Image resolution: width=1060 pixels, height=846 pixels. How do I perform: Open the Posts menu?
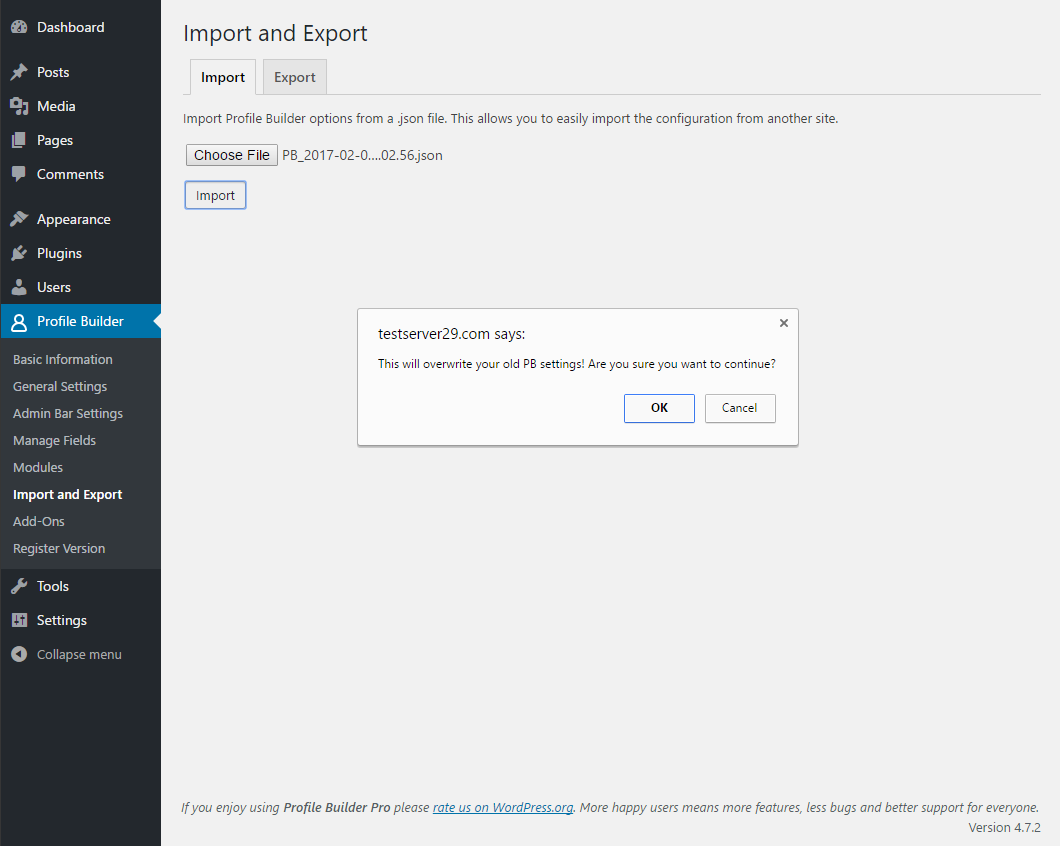(53, 72)
